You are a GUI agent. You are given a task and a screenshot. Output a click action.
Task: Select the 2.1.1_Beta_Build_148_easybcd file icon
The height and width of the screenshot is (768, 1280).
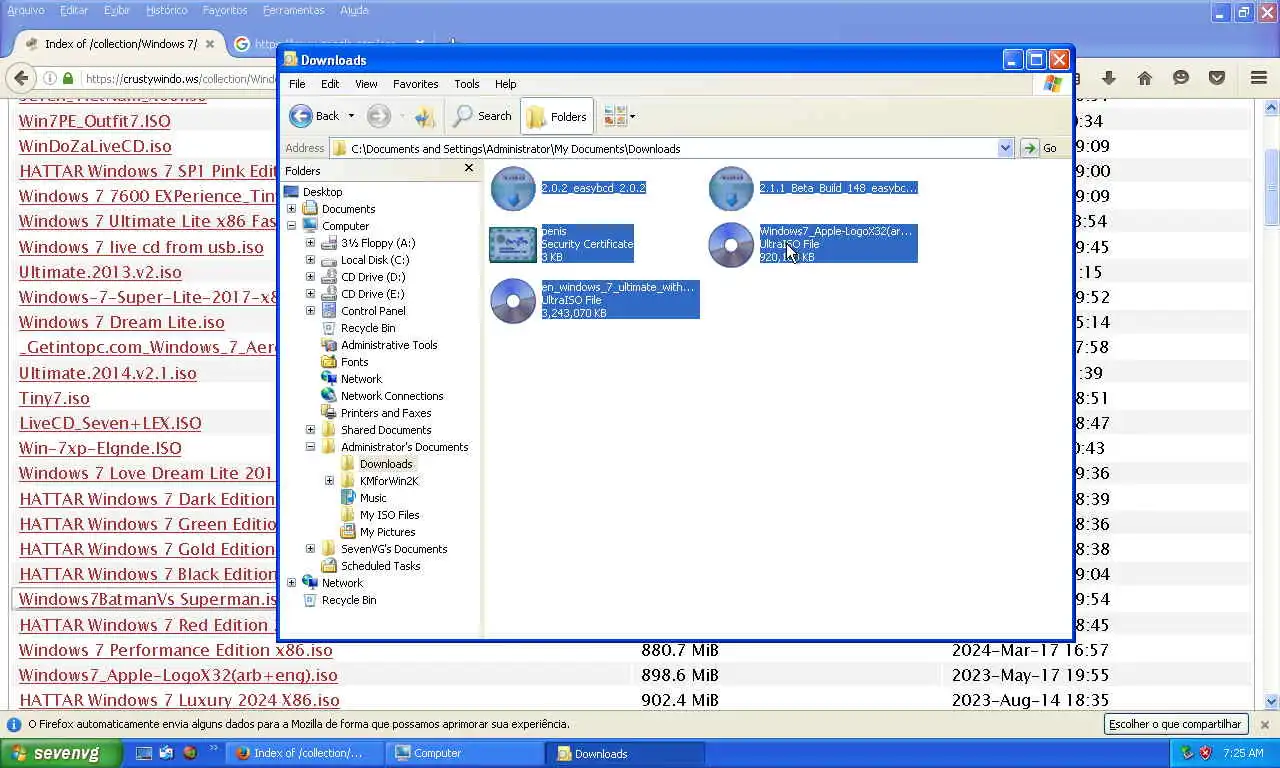(731, 188)
